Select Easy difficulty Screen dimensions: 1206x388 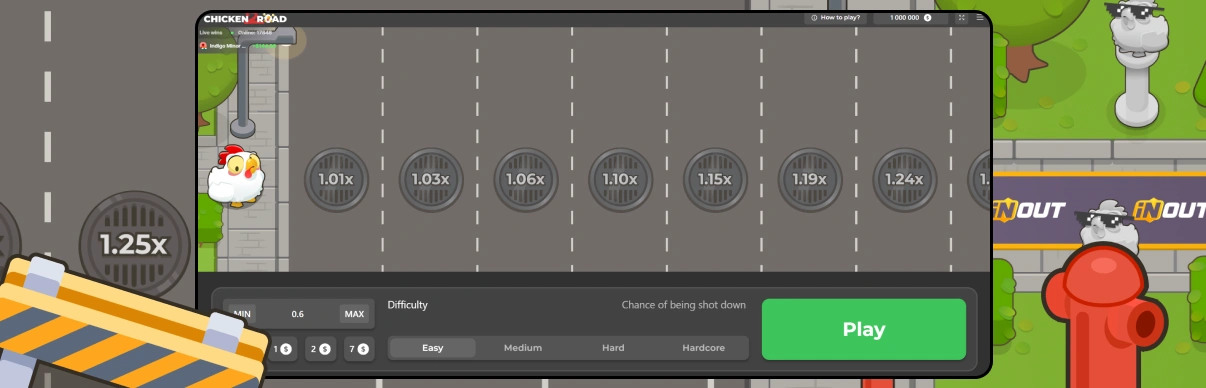[432, 348]
